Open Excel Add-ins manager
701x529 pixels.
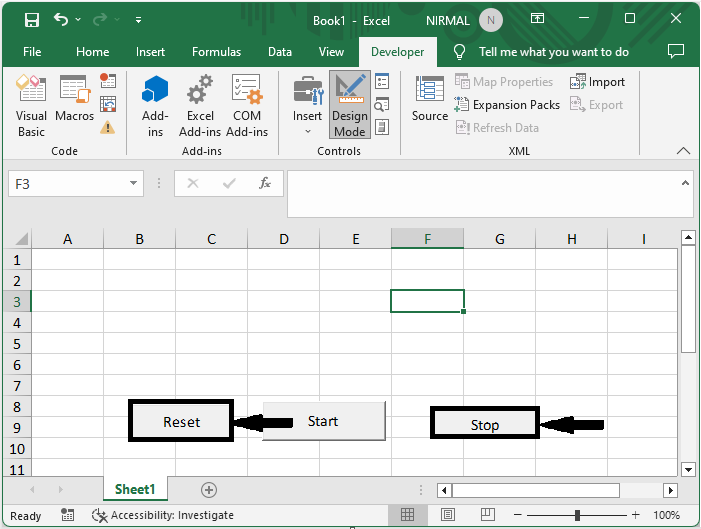[200, 106]
